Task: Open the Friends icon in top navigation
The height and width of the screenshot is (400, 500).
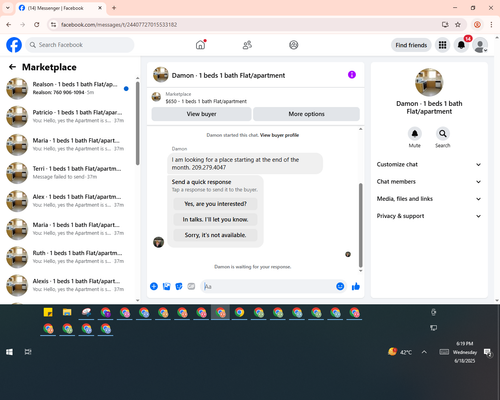Action: [x=247, y=45]
